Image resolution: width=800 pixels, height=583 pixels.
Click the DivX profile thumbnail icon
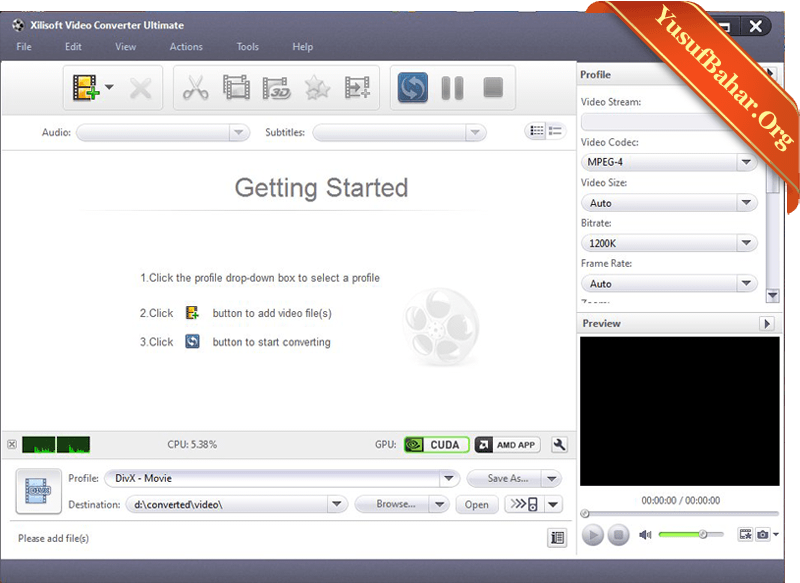pos(39,491)
